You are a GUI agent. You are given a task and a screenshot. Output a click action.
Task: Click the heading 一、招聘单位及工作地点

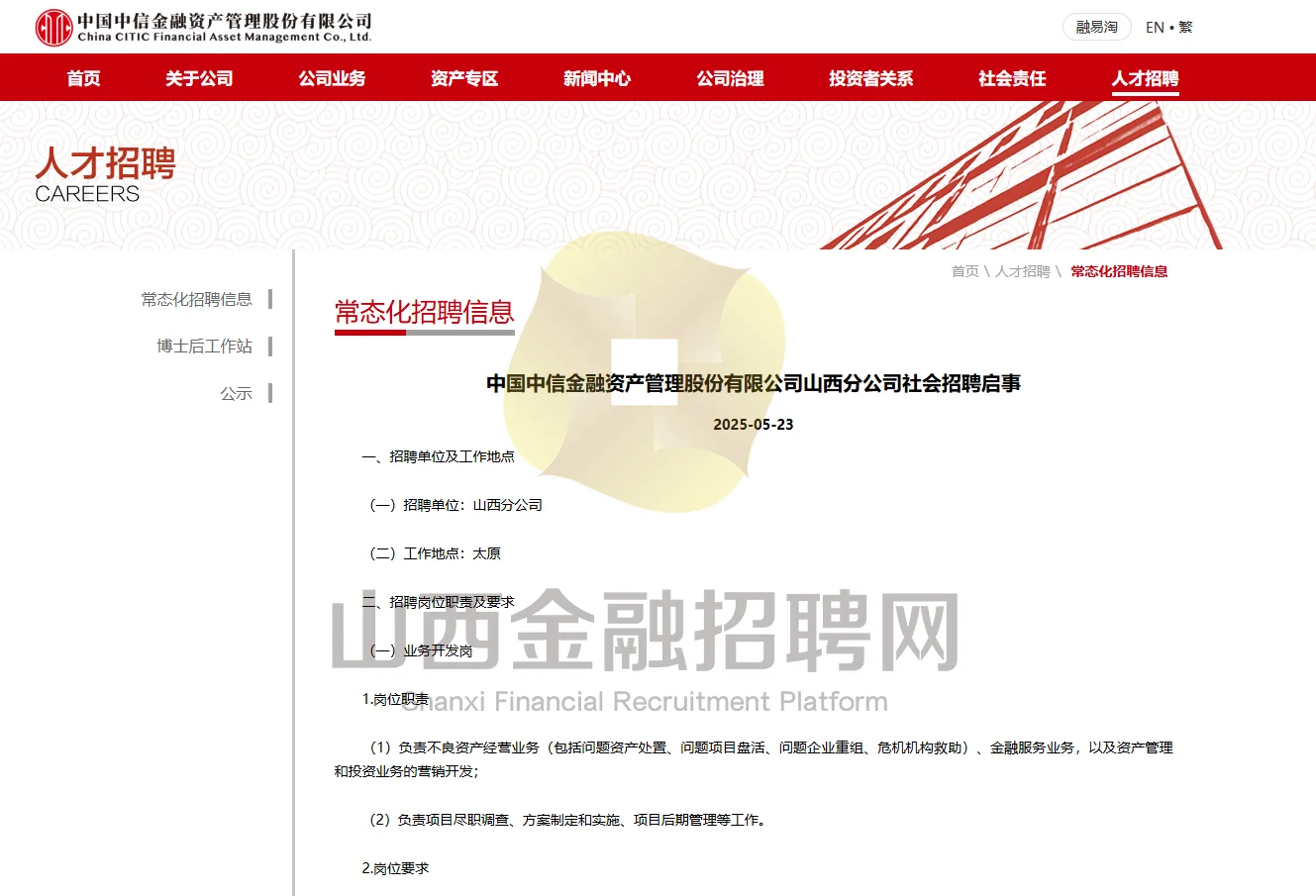pyautogui.click(x=439, y=456)
